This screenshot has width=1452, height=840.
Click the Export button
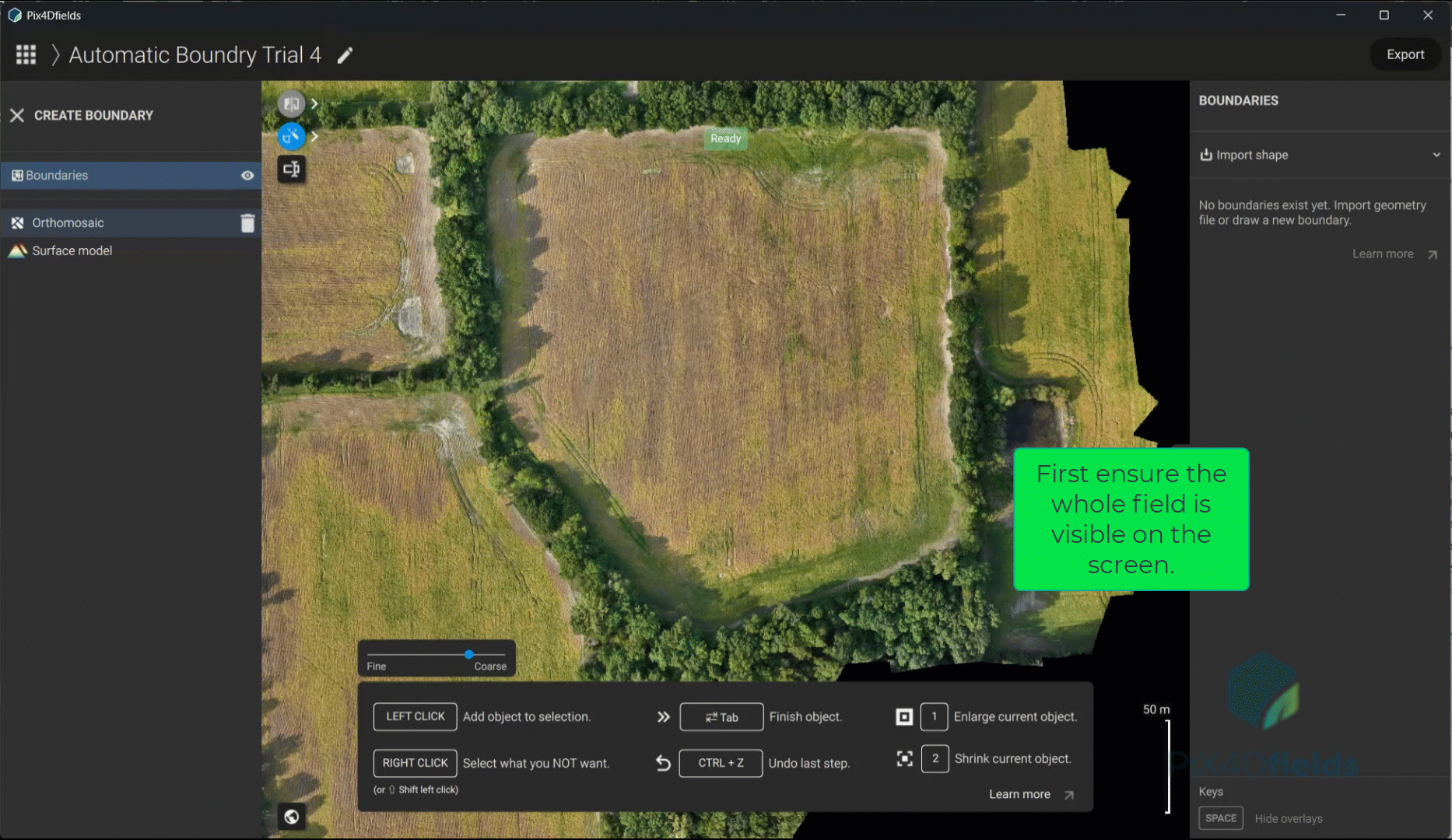pos(1405,54)
